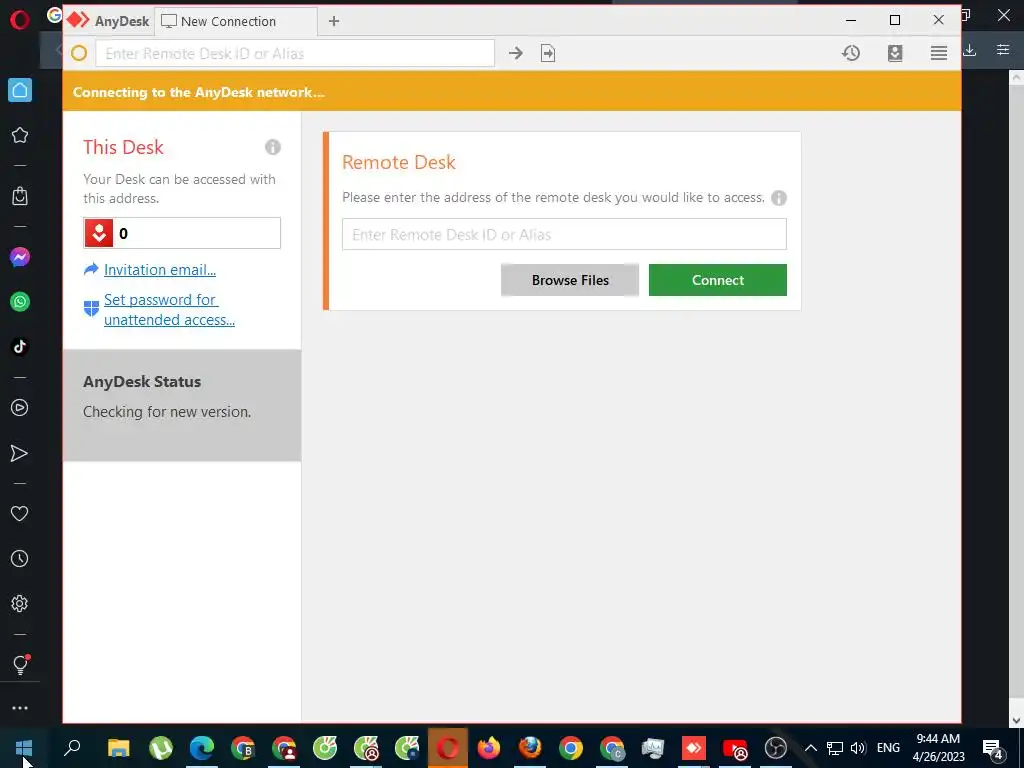Click the lightbulb tips icon in Opera sidebar
This screenshot has height=768, width=1024.
[x=20, y=664]
